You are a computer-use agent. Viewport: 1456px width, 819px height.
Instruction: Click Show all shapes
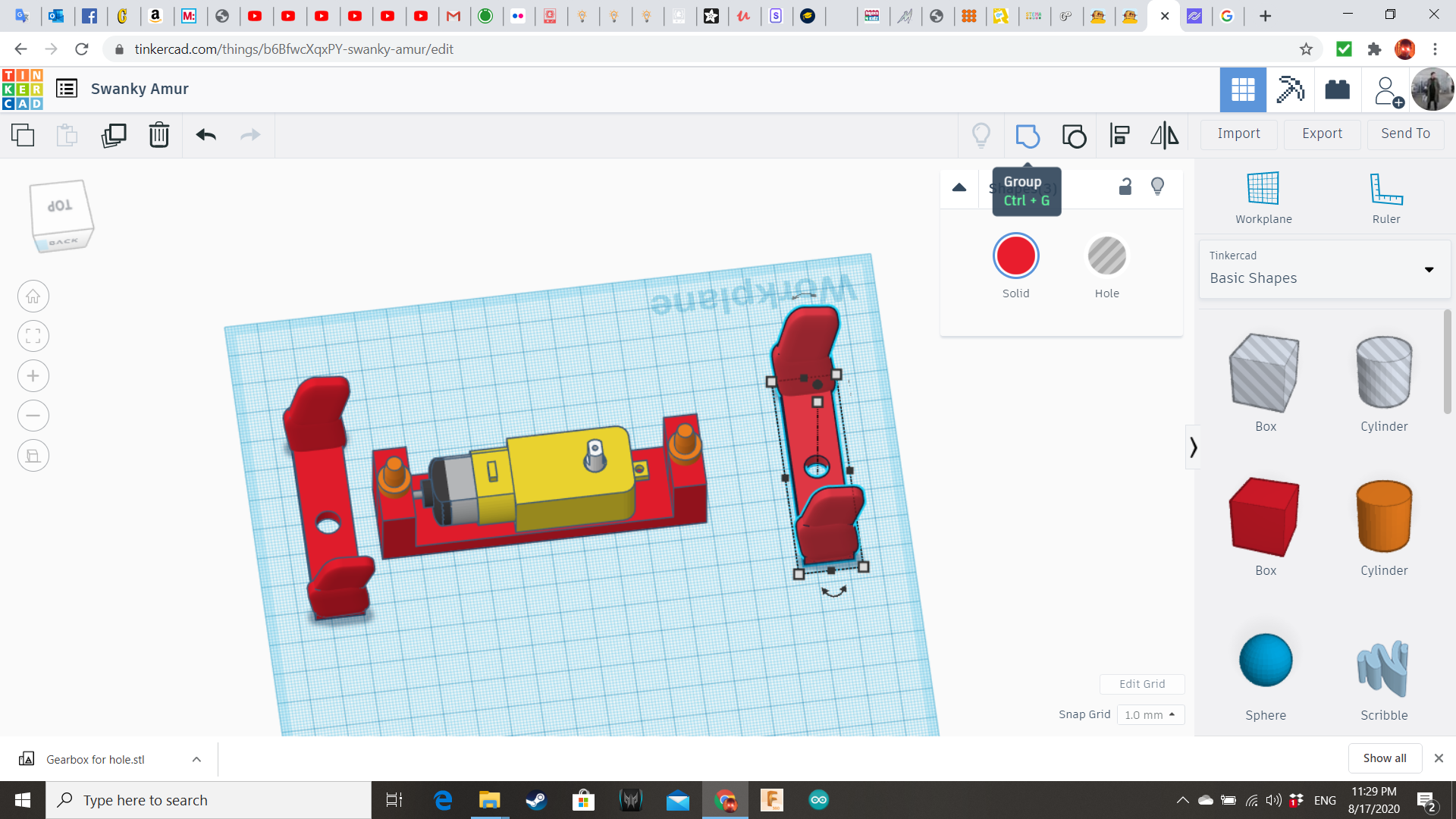[1384, 758]
